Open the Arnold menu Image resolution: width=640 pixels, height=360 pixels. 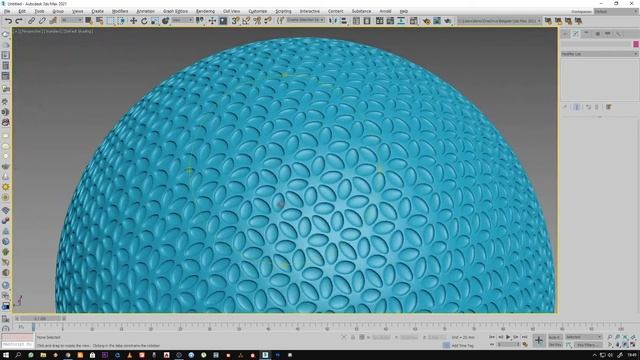coord(385,11)
